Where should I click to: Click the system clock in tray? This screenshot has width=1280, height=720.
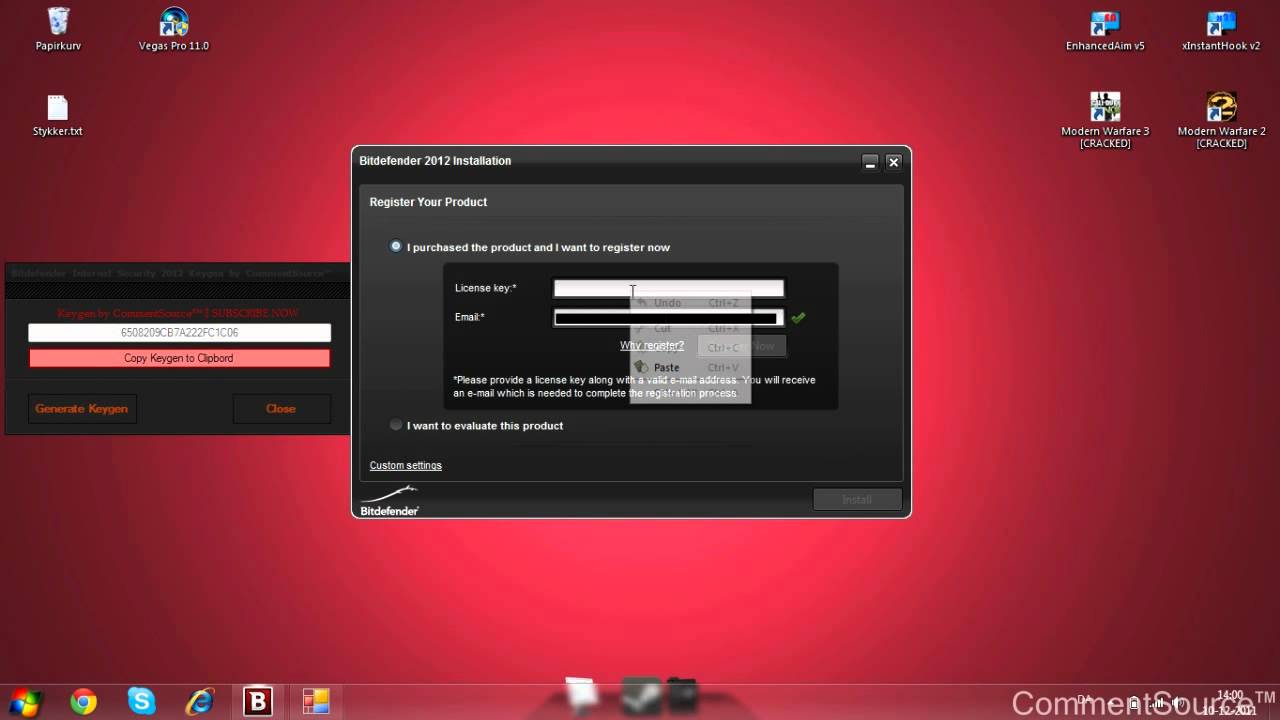[x=1230, y=702]
